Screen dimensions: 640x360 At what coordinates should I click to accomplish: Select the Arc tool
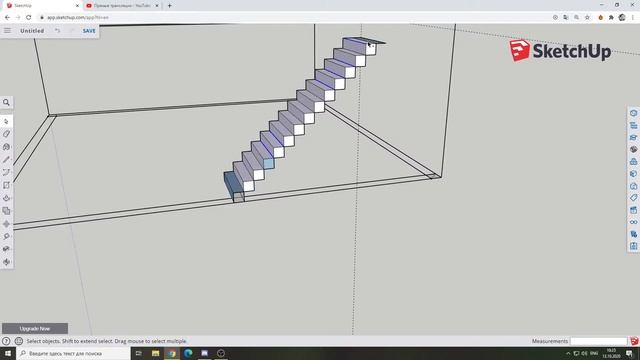click(x=7, y=172)
